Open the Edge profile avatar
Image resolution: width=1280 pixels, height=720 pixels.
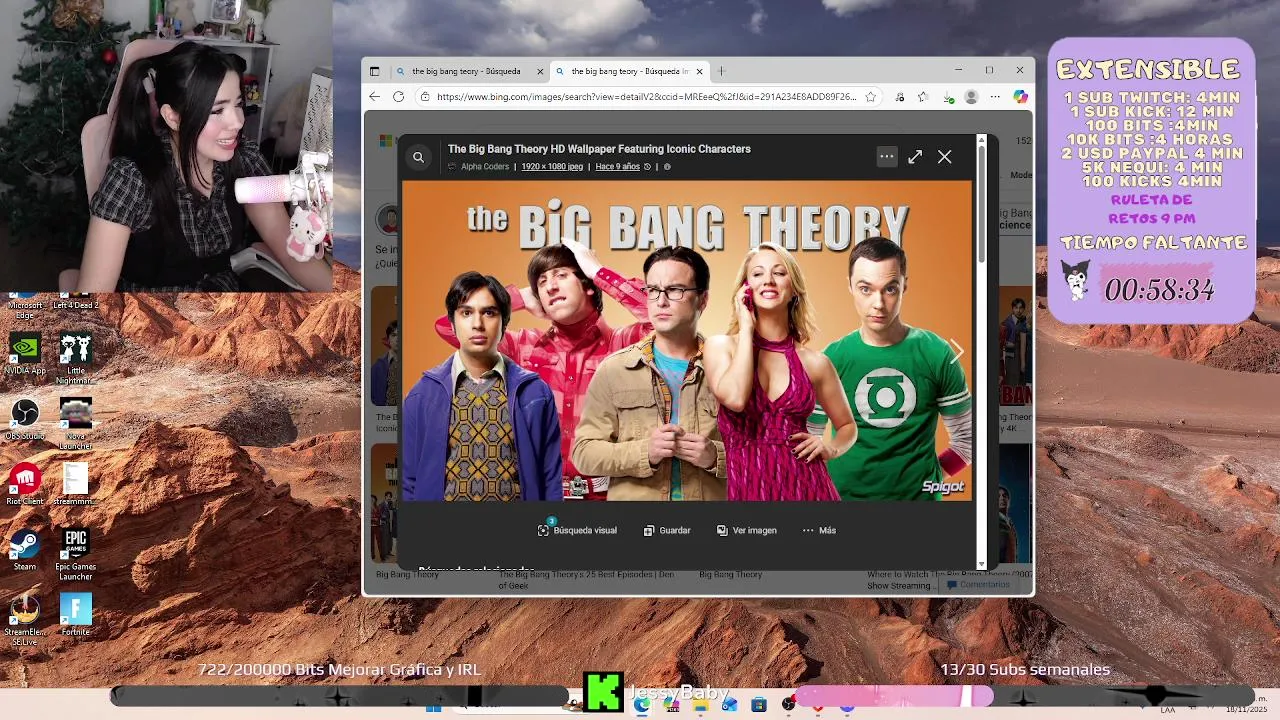click(971, 97)
